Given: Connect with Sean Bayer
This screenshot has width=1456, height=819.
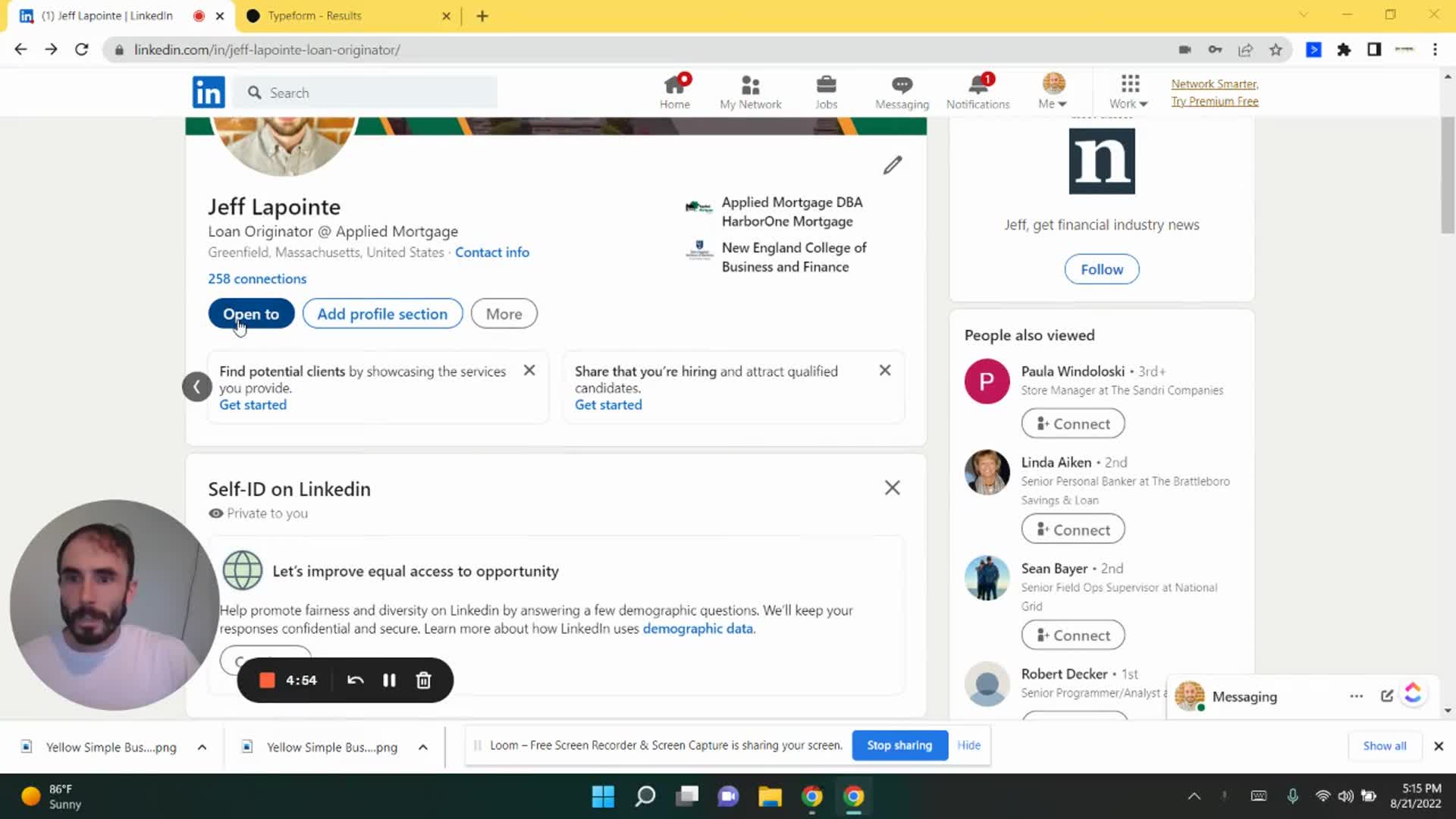Looking at the screenshot, I should pos(1072,635).
